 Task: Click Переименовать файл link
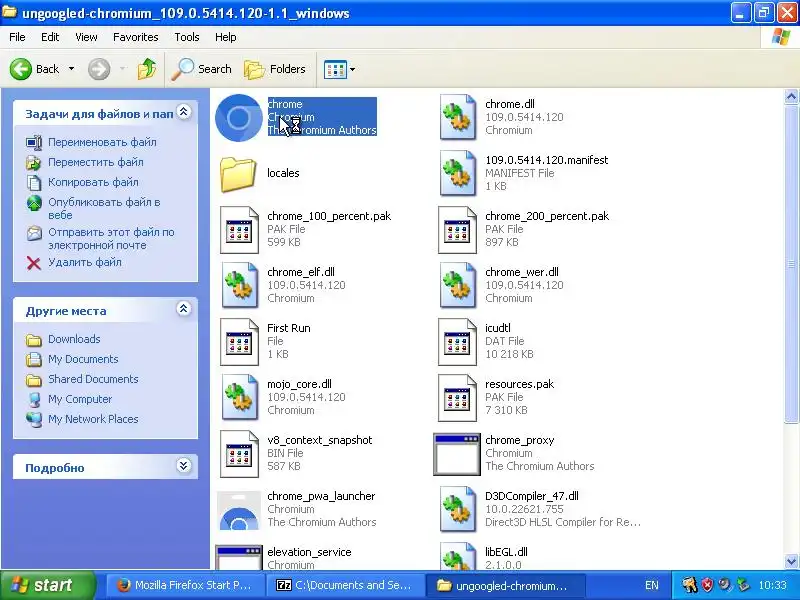coord(102,142)
